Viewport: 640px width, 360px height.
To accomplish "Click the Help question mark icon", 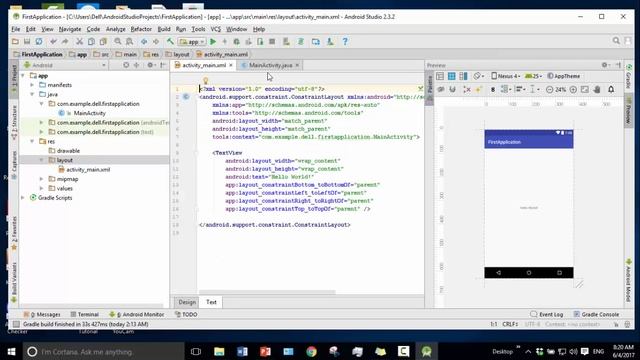I will point(345,42).
